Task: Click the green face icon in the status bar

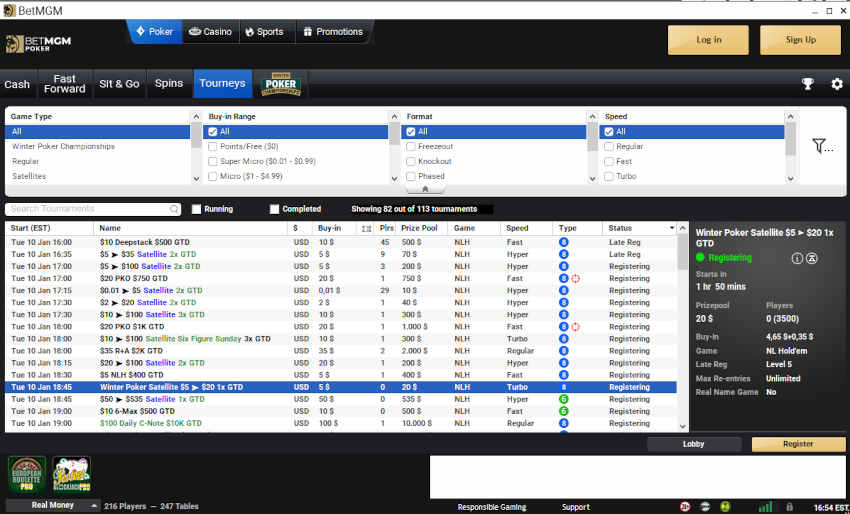Action: (725, 506)
